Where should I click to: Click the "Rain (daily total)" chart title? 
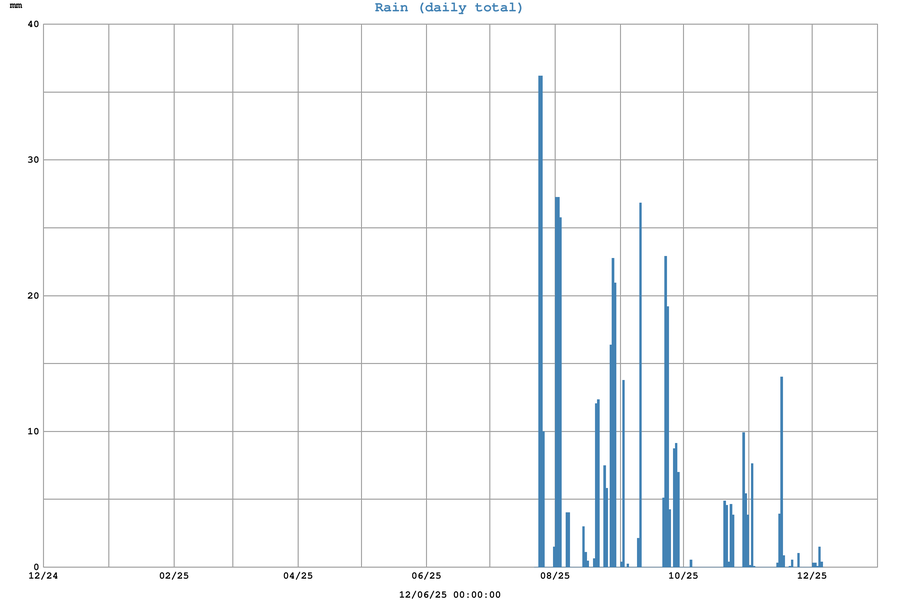[x=448, y=8]
